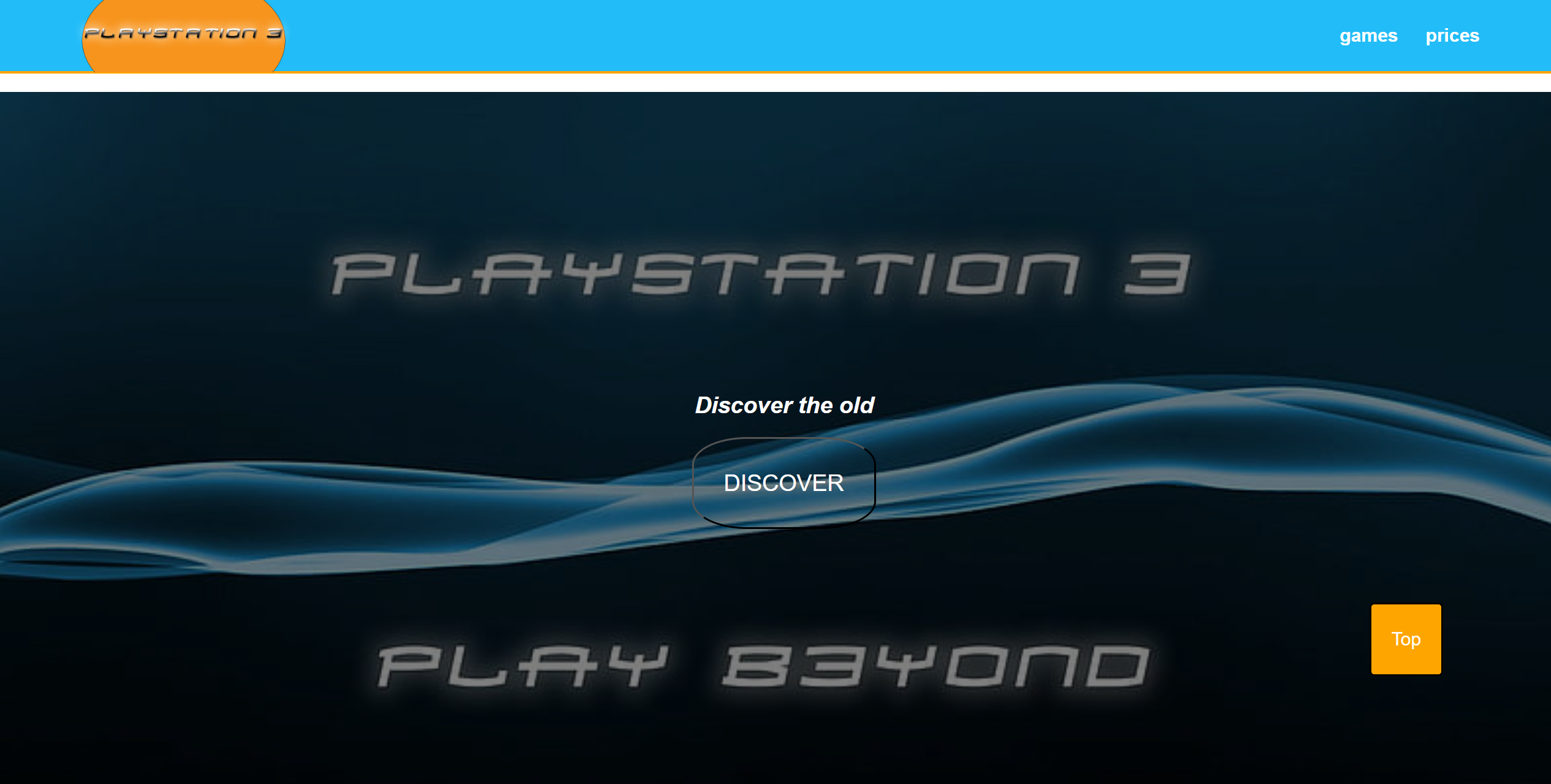Click the orange Top button
This screenshot has width=1551, height=784.
point(1405,639)
